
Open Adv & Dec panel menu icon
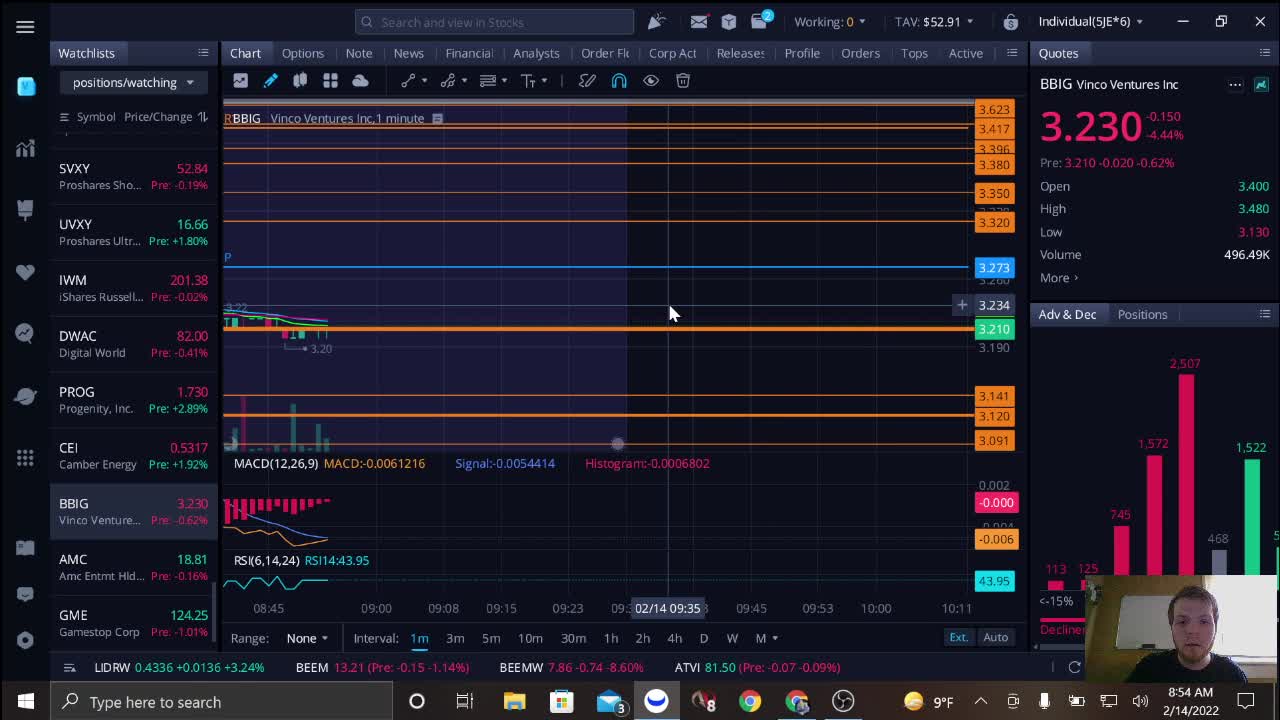pos(1265,314)
